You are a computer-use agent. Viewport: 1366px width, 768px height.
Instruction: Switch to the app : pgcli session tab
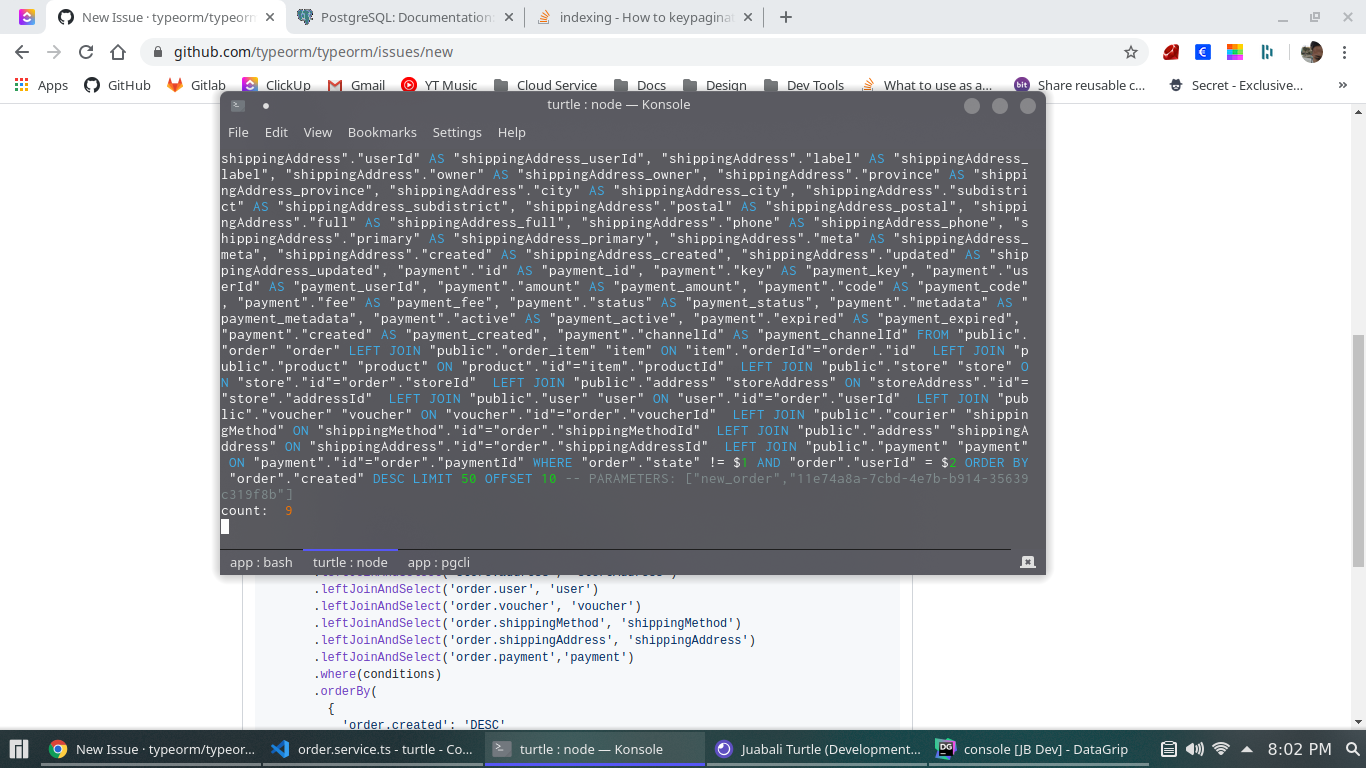tap(437, 562)
